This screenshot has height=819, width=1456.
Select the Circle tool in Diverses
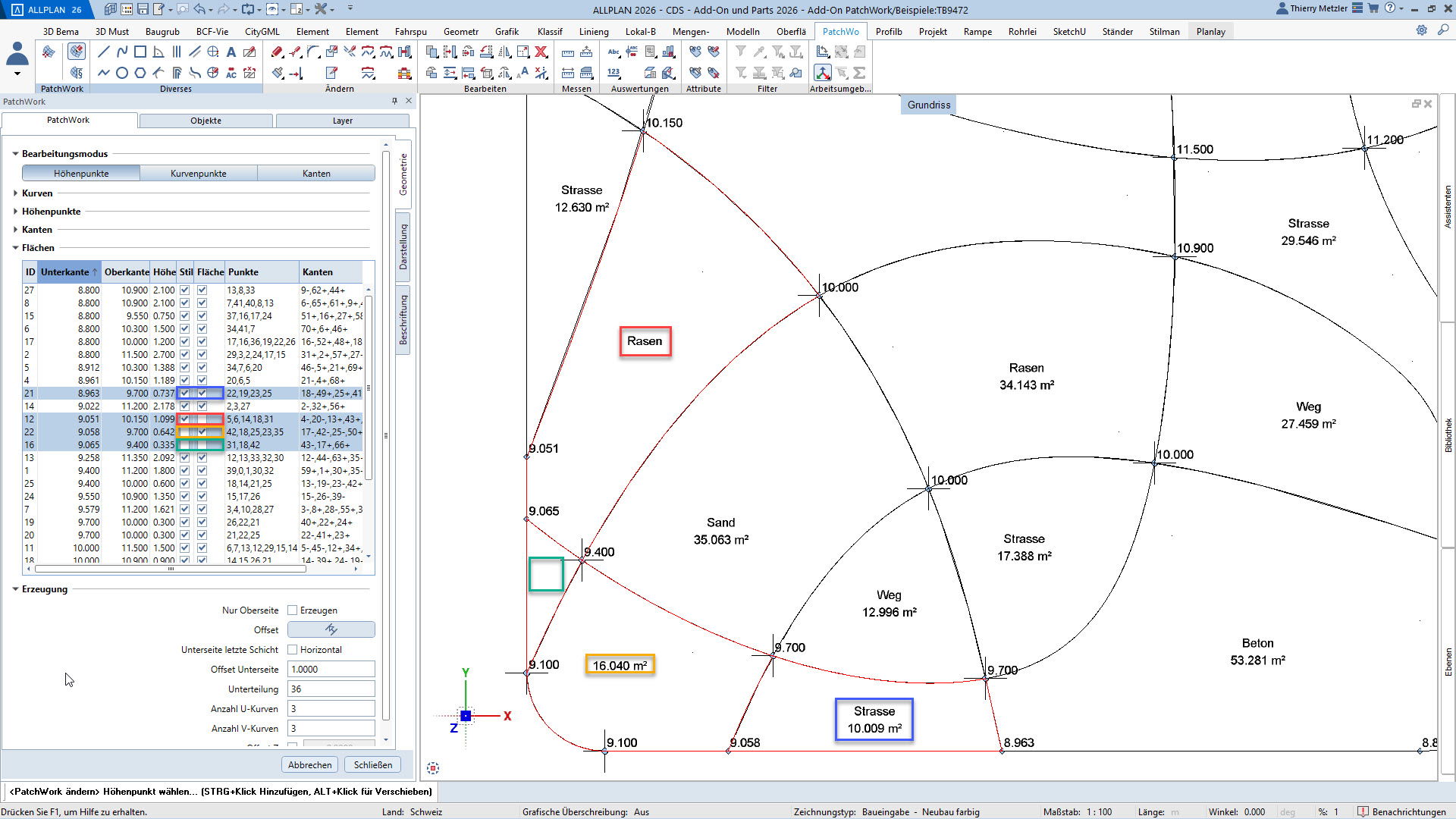click(x=122, y=73)
